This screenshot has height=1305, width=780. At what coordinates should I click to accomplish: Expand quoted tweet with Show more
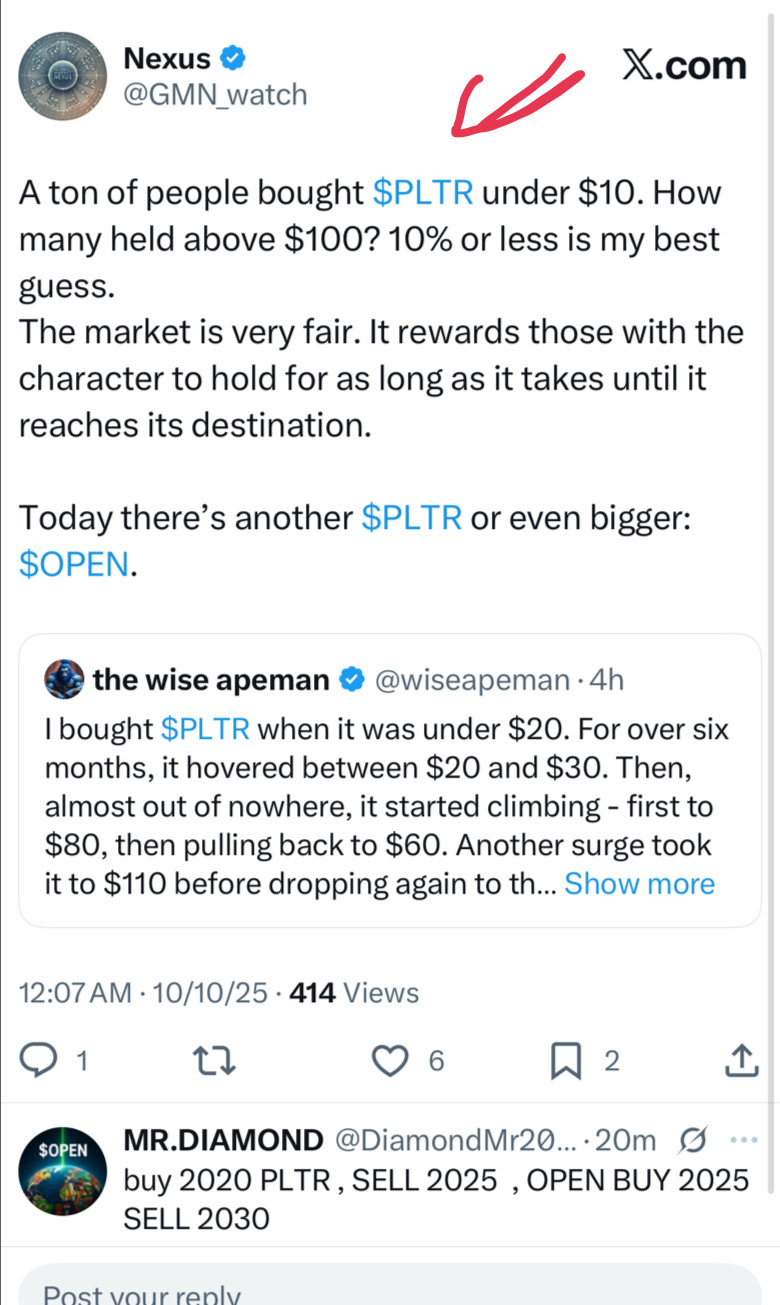(x=639, y=884)
